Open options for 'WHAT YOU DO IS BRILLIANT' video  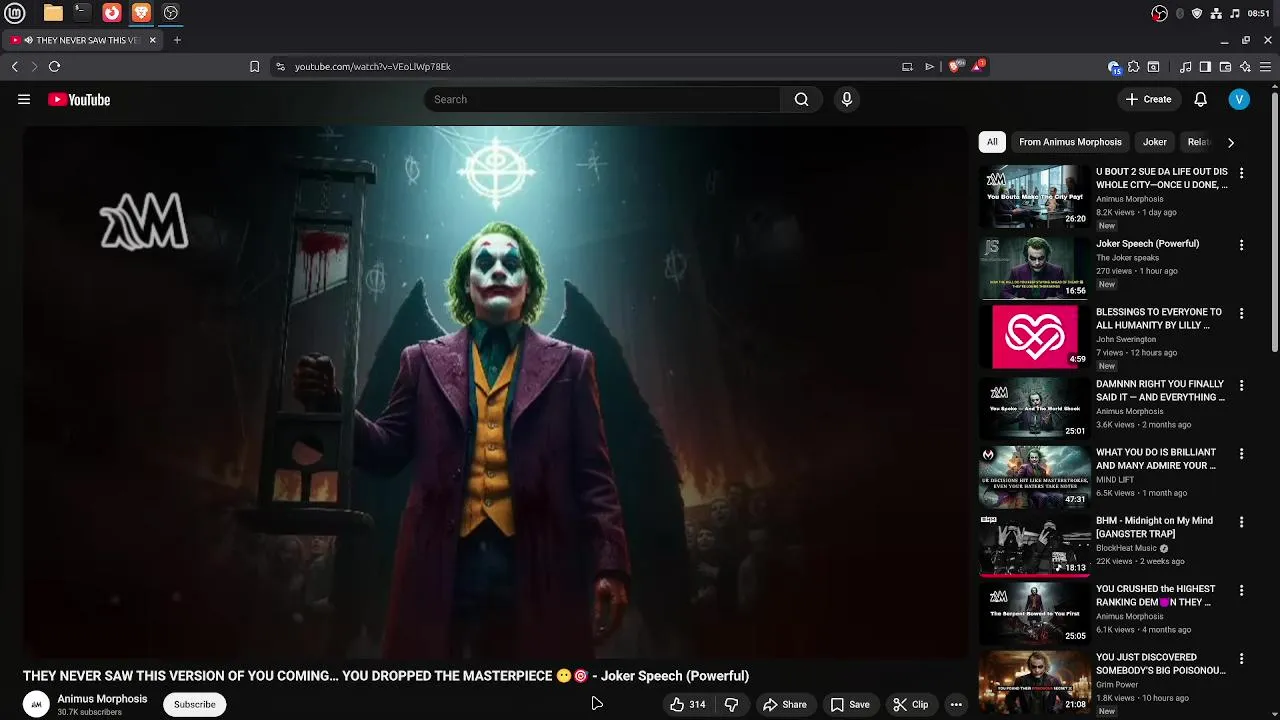1241,453
